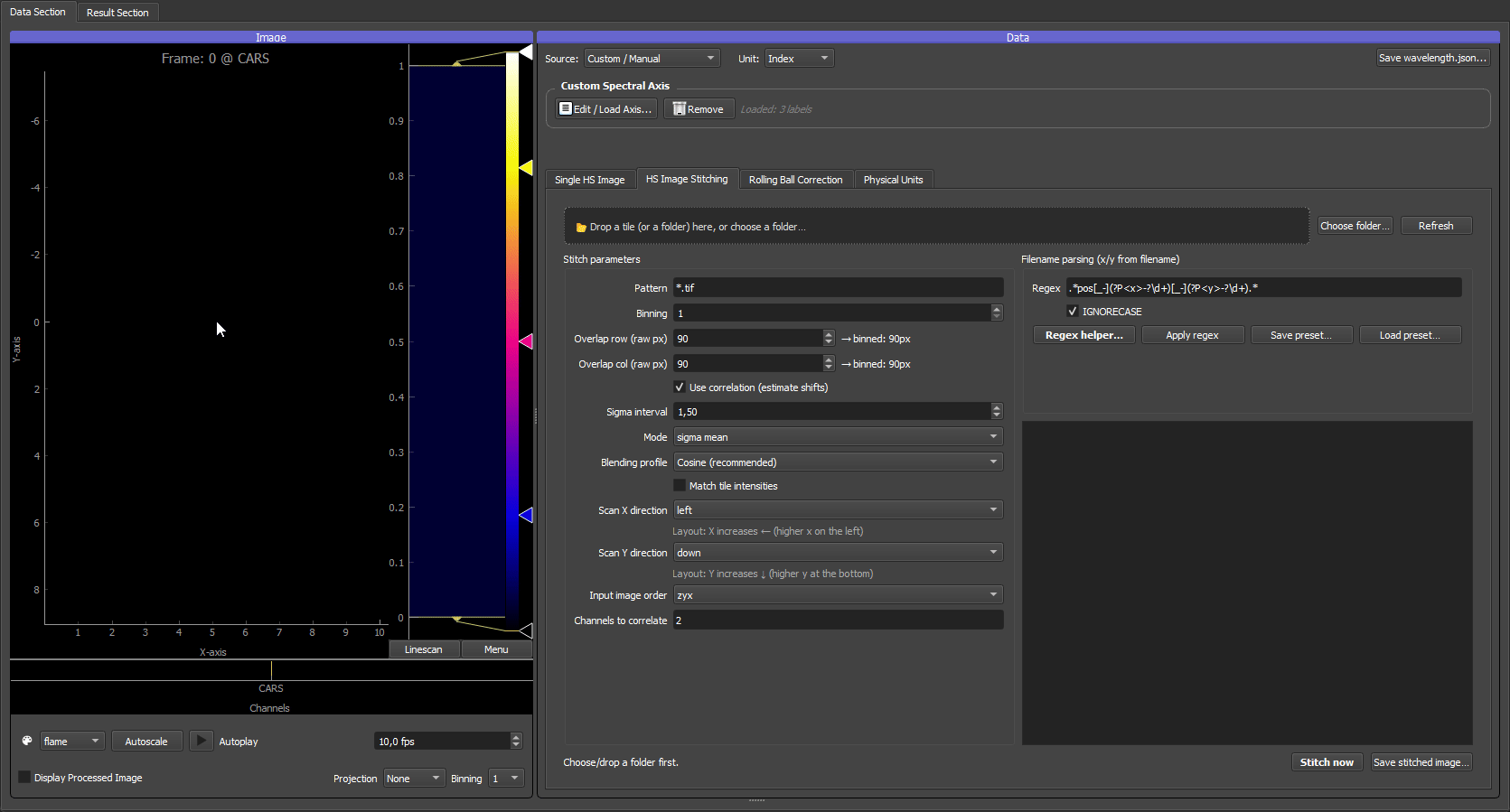Click Edit / Load Axis button

605,108
